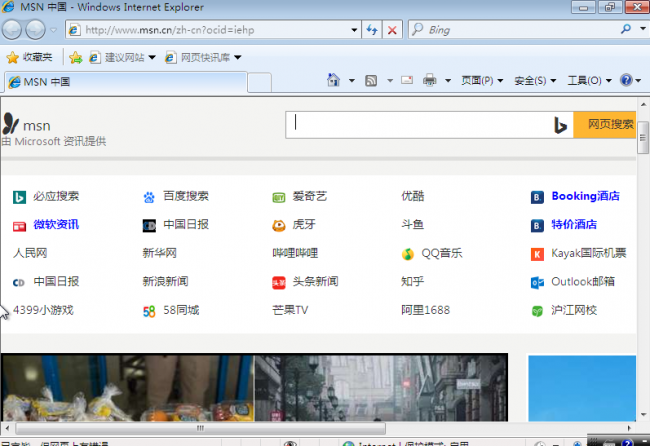Click the 虎牙 orange icon
This screenshot has height=446, width=650.
(279, 225)
